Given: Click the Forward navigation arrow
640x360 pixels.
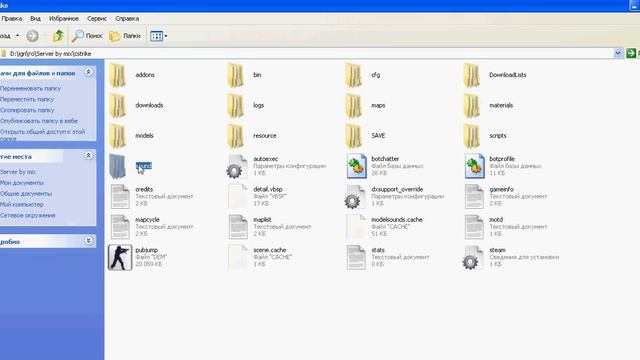Looking at the screenshot, I should [x=32, y=36].
